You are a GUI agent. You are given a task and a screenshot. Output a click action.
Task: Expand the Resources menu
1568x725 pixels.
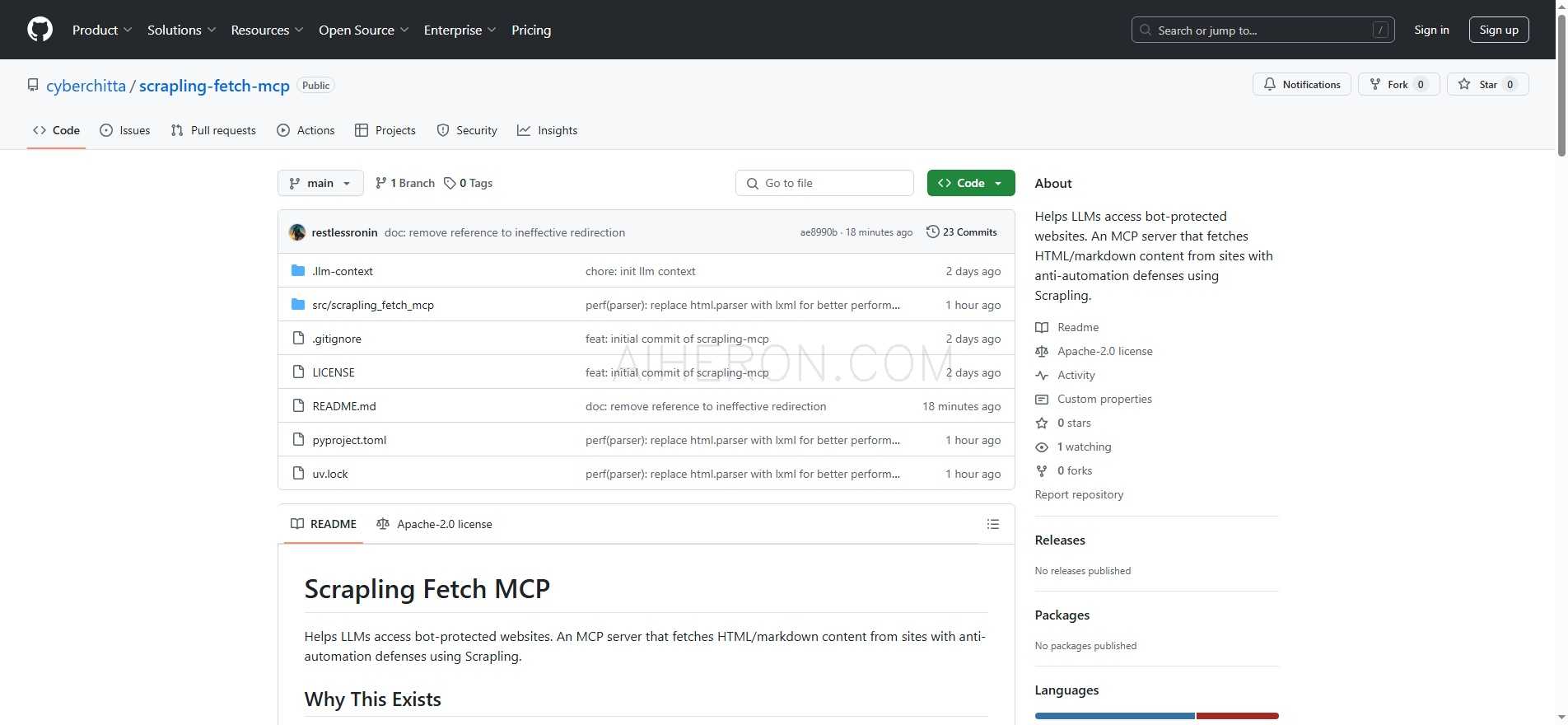pos(268,30)
